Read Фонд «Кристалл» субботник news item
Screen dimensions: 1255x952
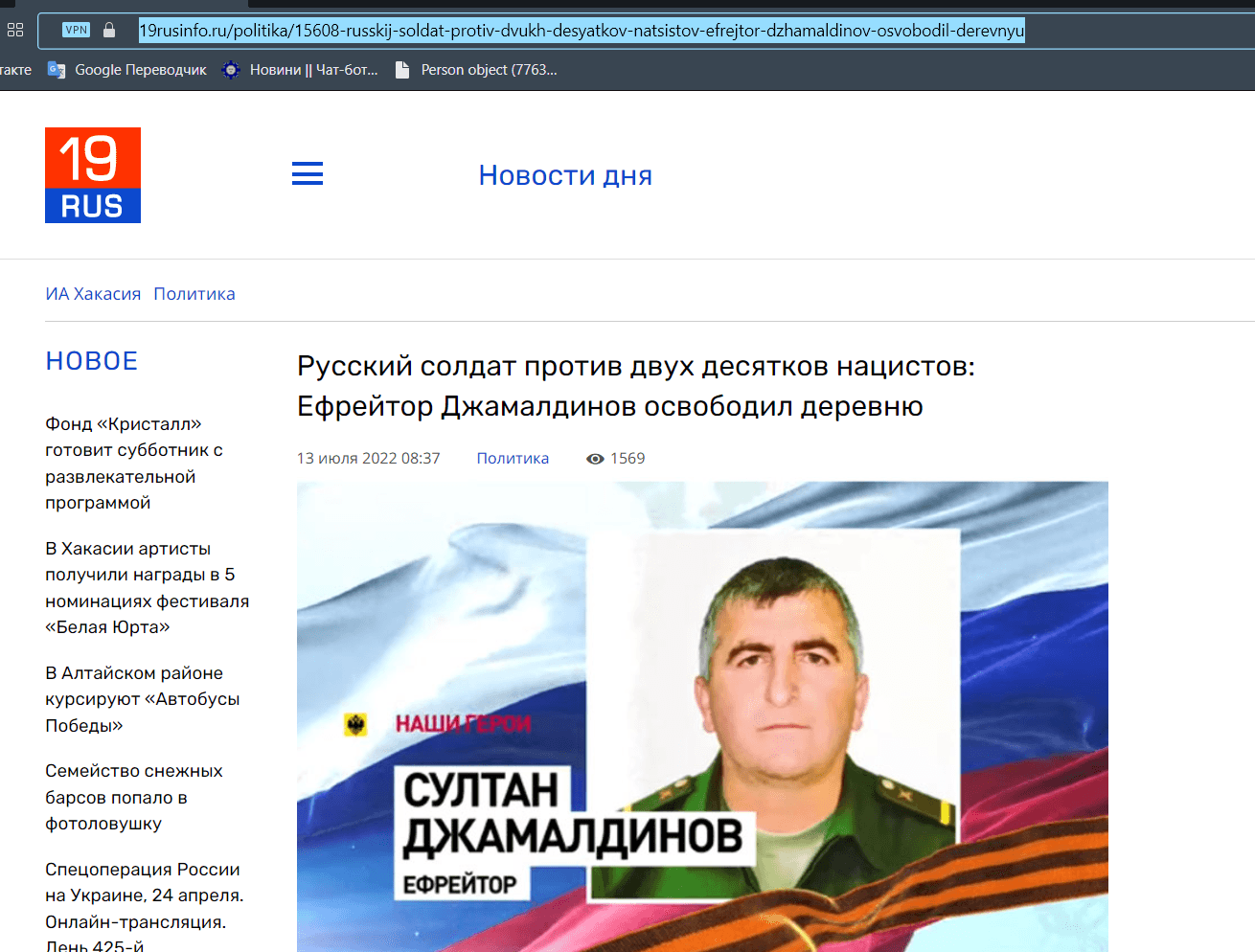134,464
